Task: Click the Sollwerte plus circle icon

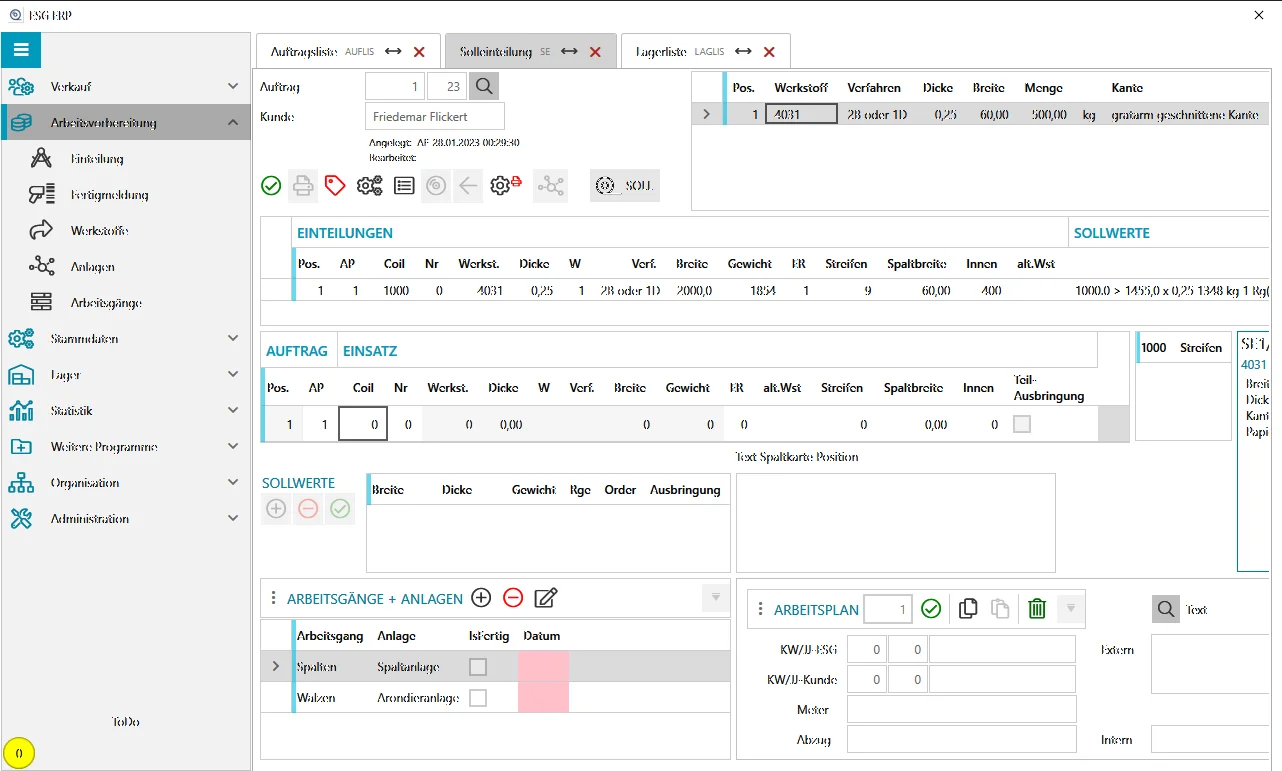Action: tap(276, 509)
